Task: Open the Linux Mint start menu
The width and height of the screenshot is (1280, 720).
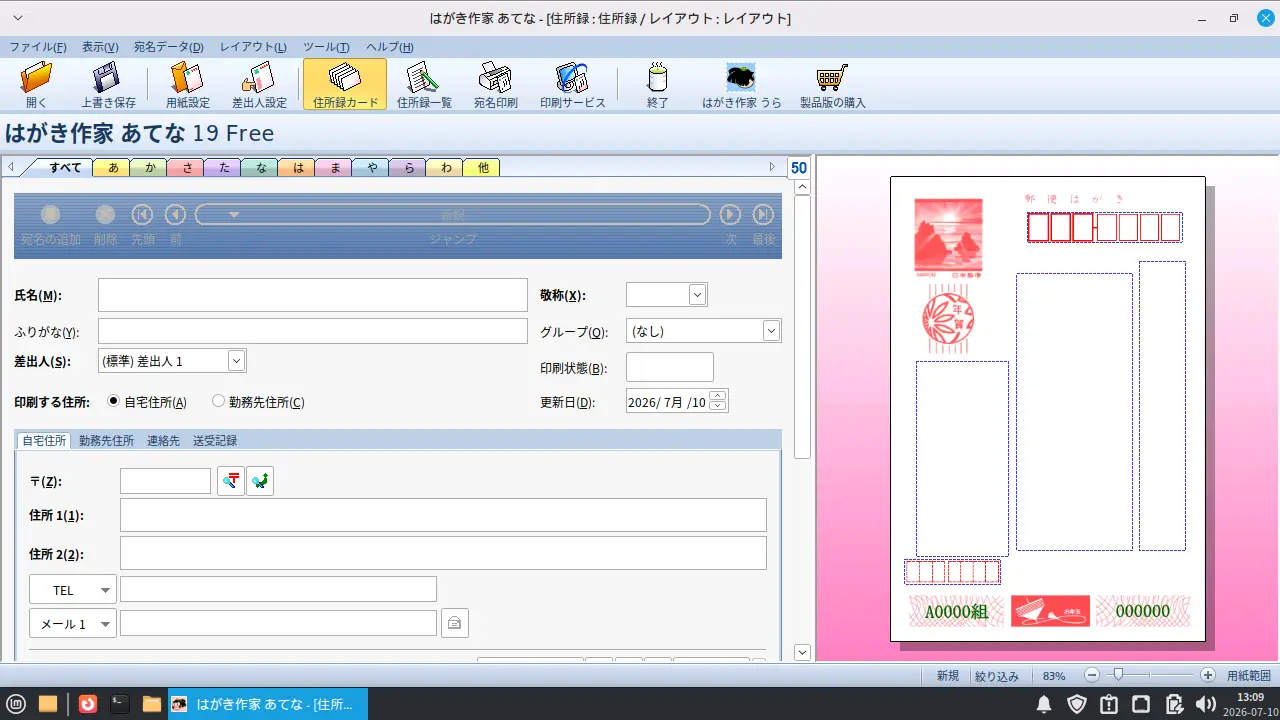Action: tap(18, 704)
